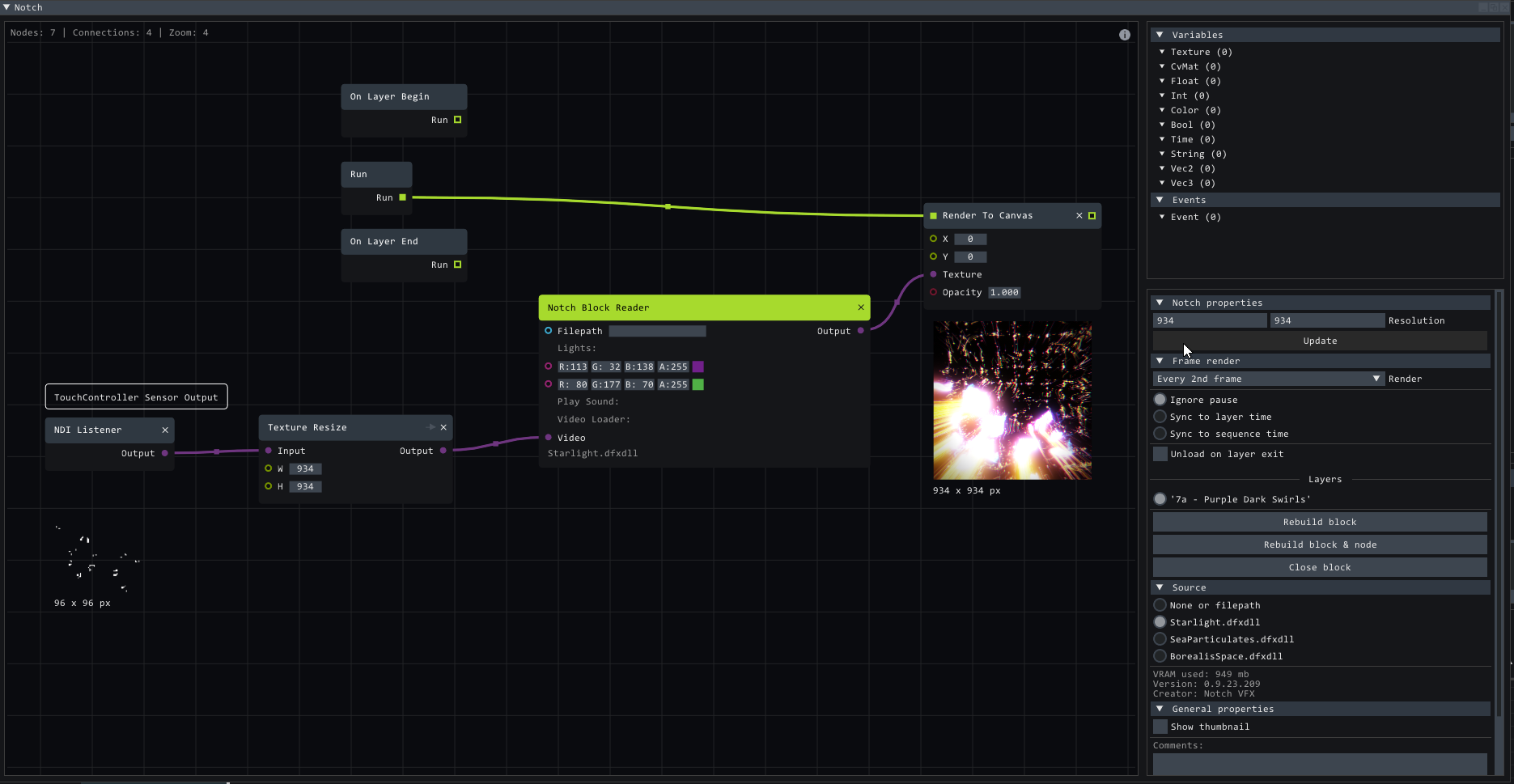Click the info icon in the graph corner
Screen dimensions: 1514x784
[1124, 35]
